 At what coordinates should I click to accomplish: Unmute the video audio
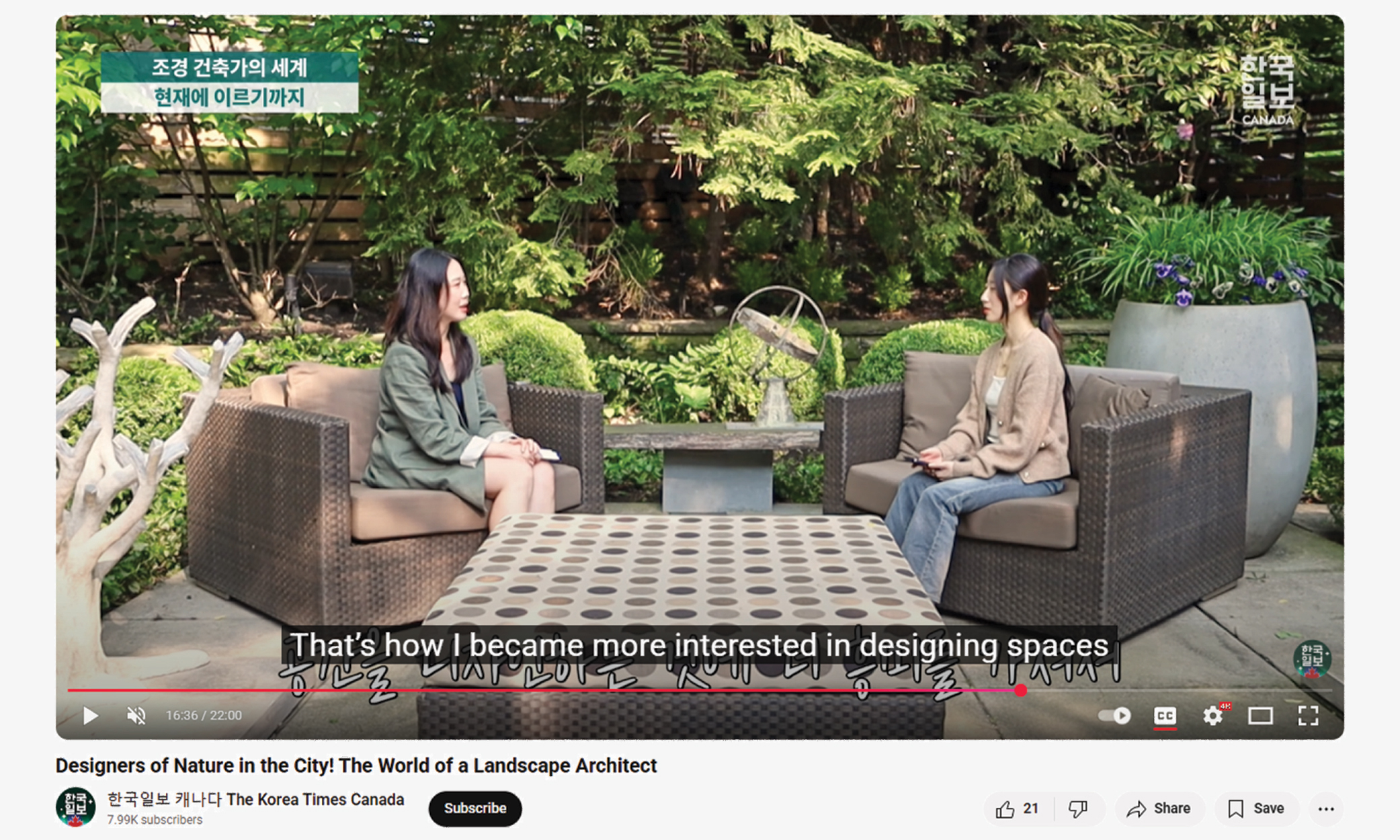click(136, 716)
